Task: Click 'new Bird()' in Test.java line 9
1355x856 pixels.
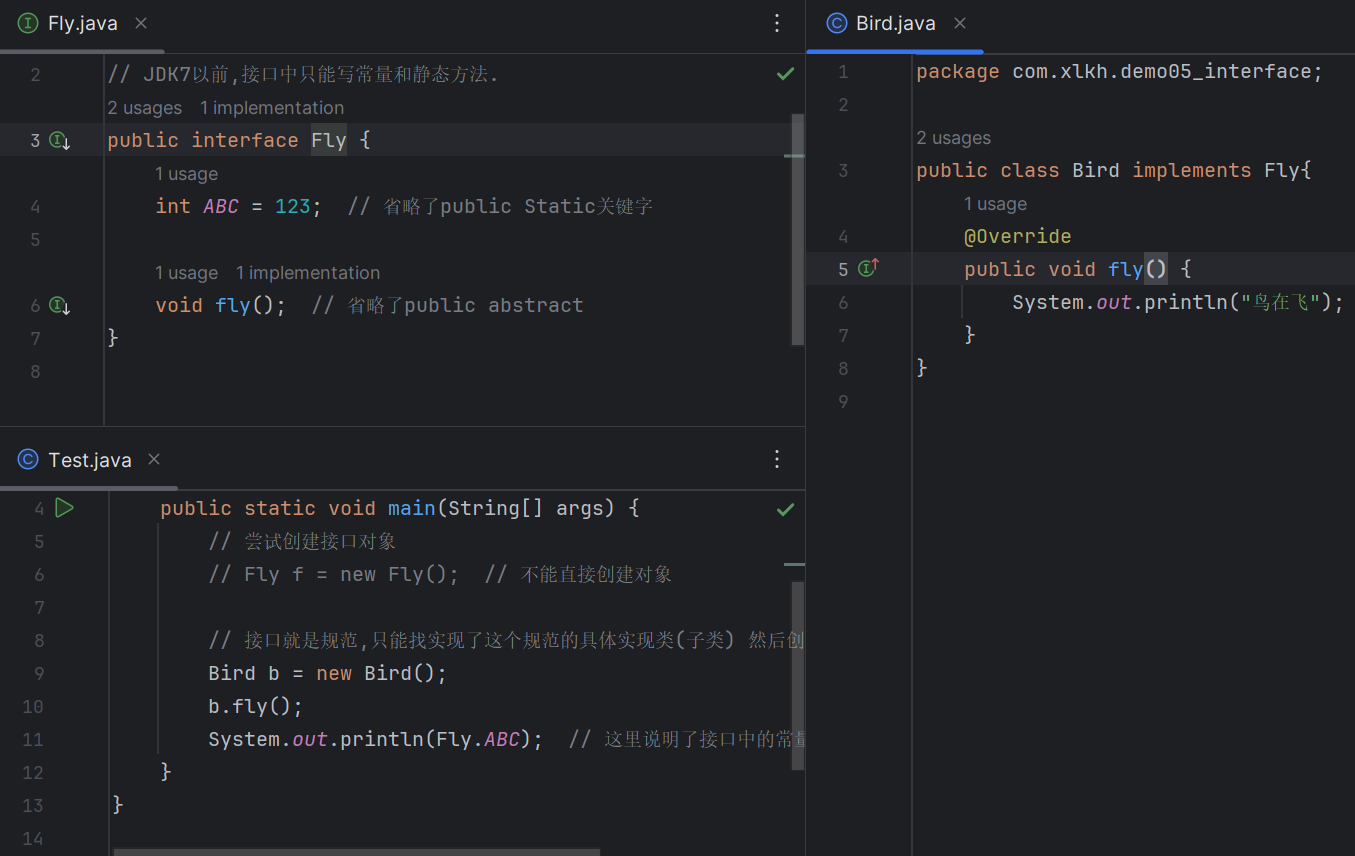Action: coord(376,673)
